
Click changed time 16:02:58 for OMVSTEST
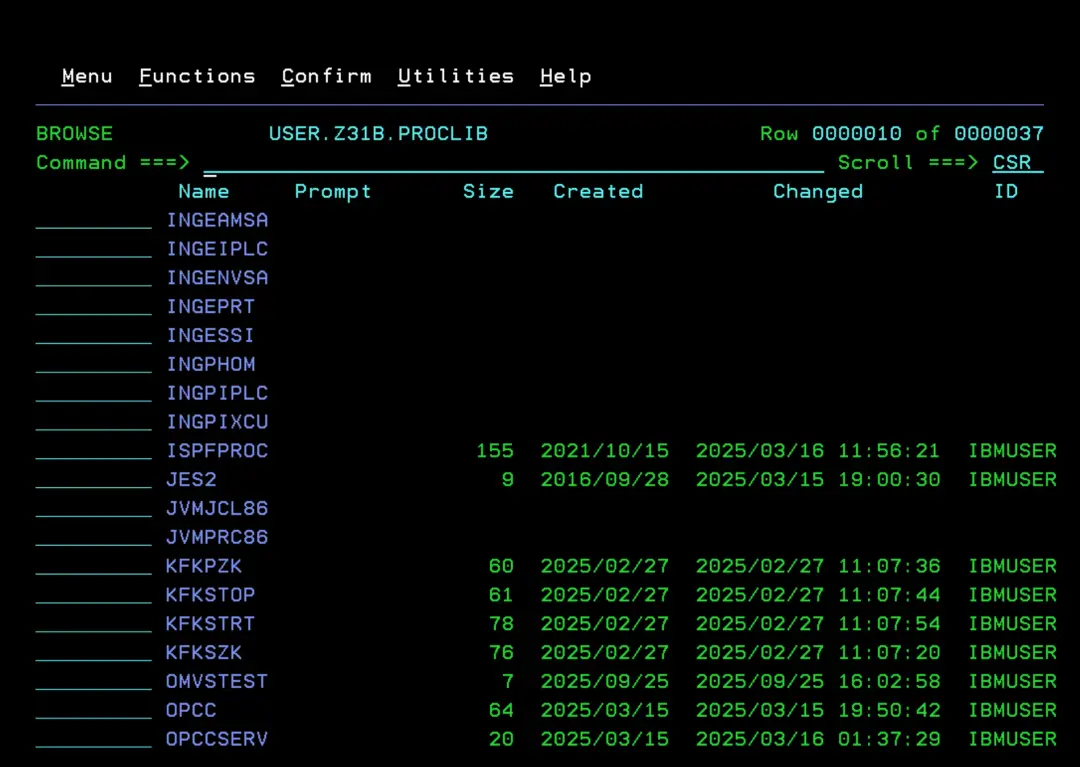889,682
